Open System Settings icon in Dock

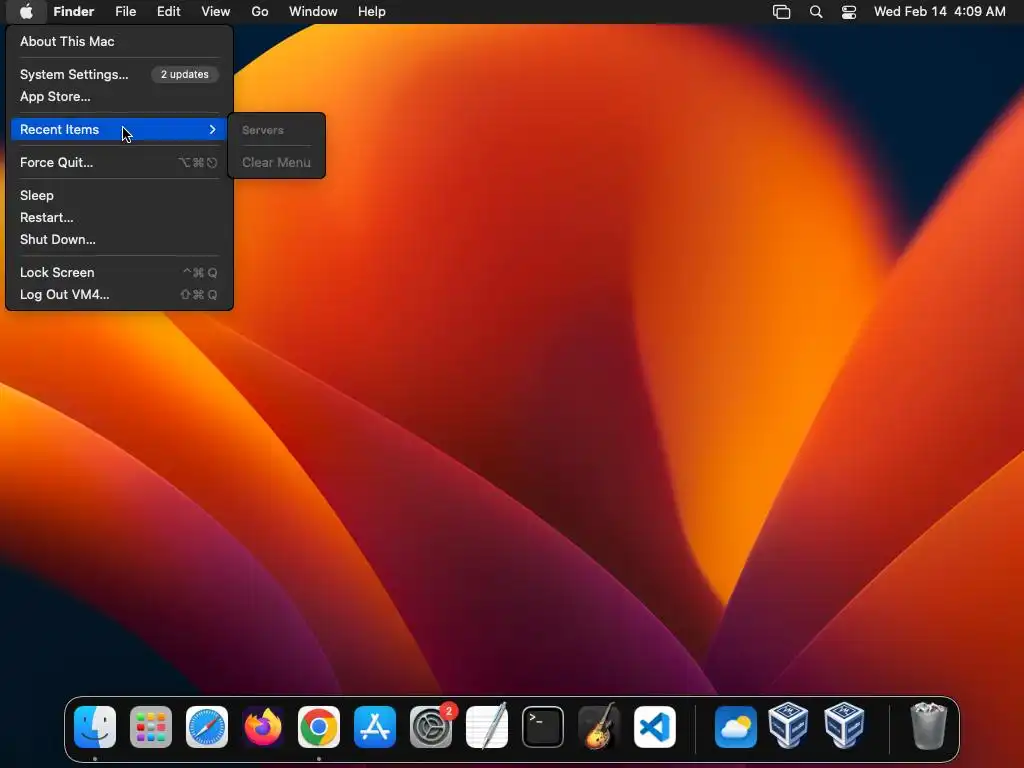point(431,727)
